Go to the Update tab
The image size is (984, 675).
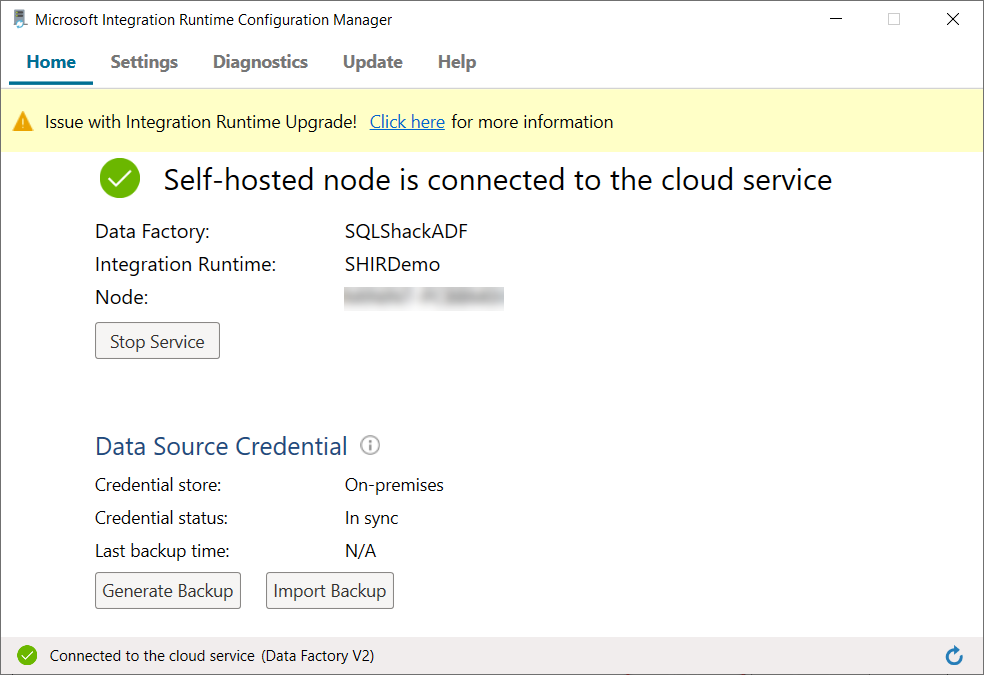tap(372, 62)
